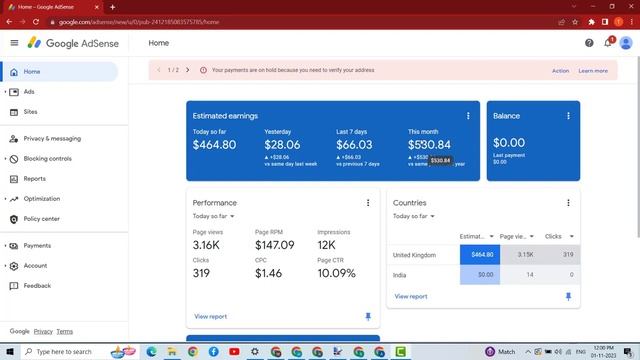Viewport: 640px width, 360px height.
Task: Pin the Countries card
Action: [568, 296]
